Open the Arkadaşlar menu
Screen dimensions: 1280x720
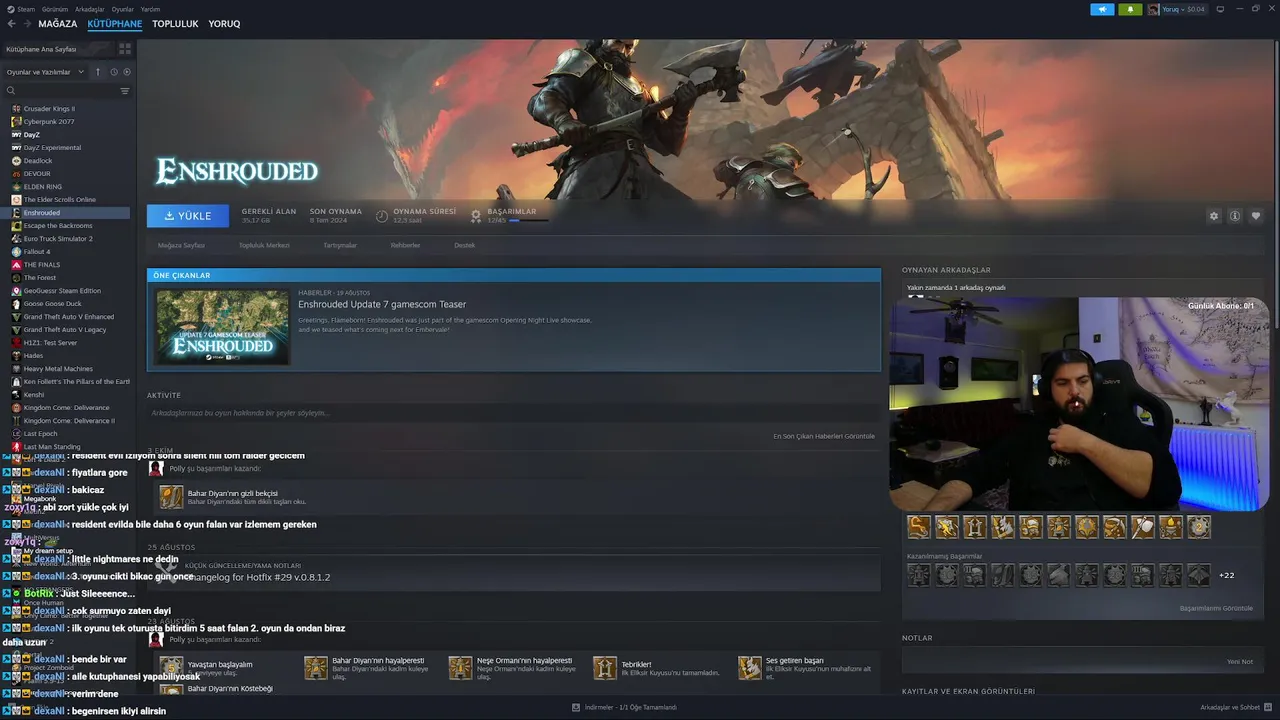click(89, 9)
